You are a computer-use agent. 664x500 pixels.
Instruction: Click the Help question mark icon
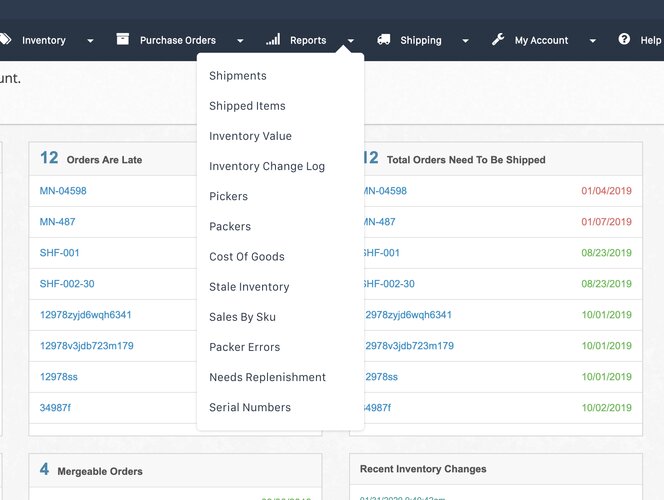[624, 40]
